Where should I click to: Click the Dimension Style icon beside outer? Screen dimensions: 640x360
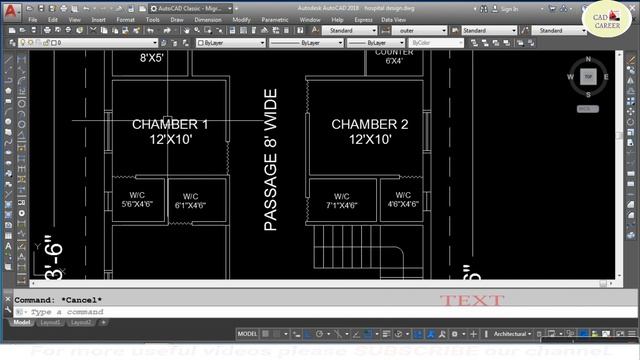point(385,30)
